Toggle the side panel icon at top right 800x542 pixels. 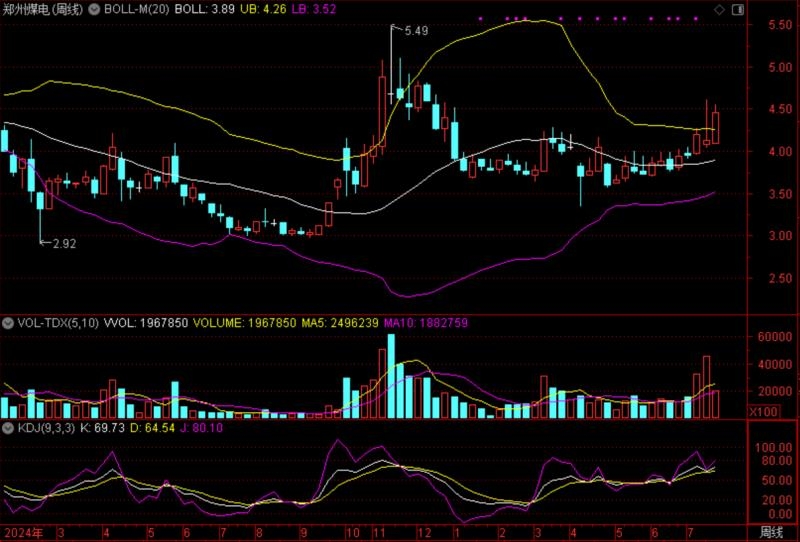[738, 9]
